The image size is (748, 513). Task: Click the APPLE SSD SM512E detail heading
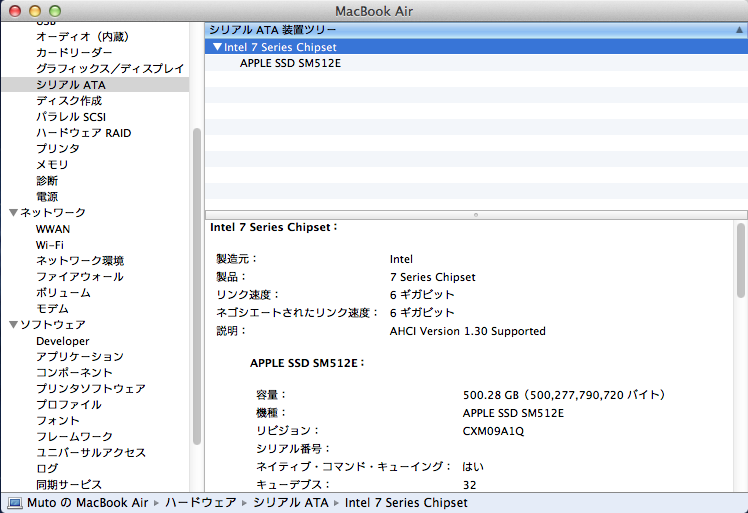coord(307,363)
